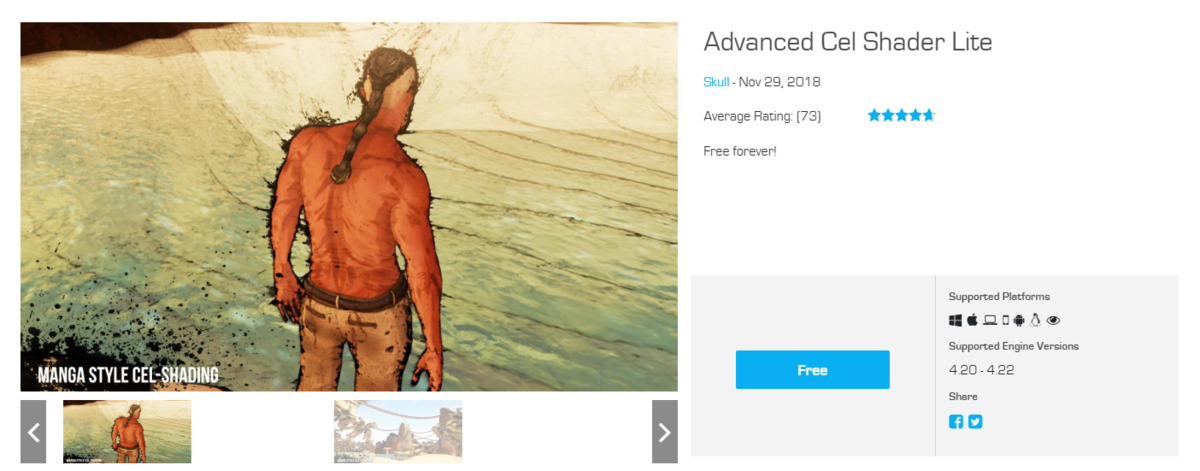Click the Android robot platform icon
The height and width of the screenshot is (471, 1200).
click(x=1019, y=320)
